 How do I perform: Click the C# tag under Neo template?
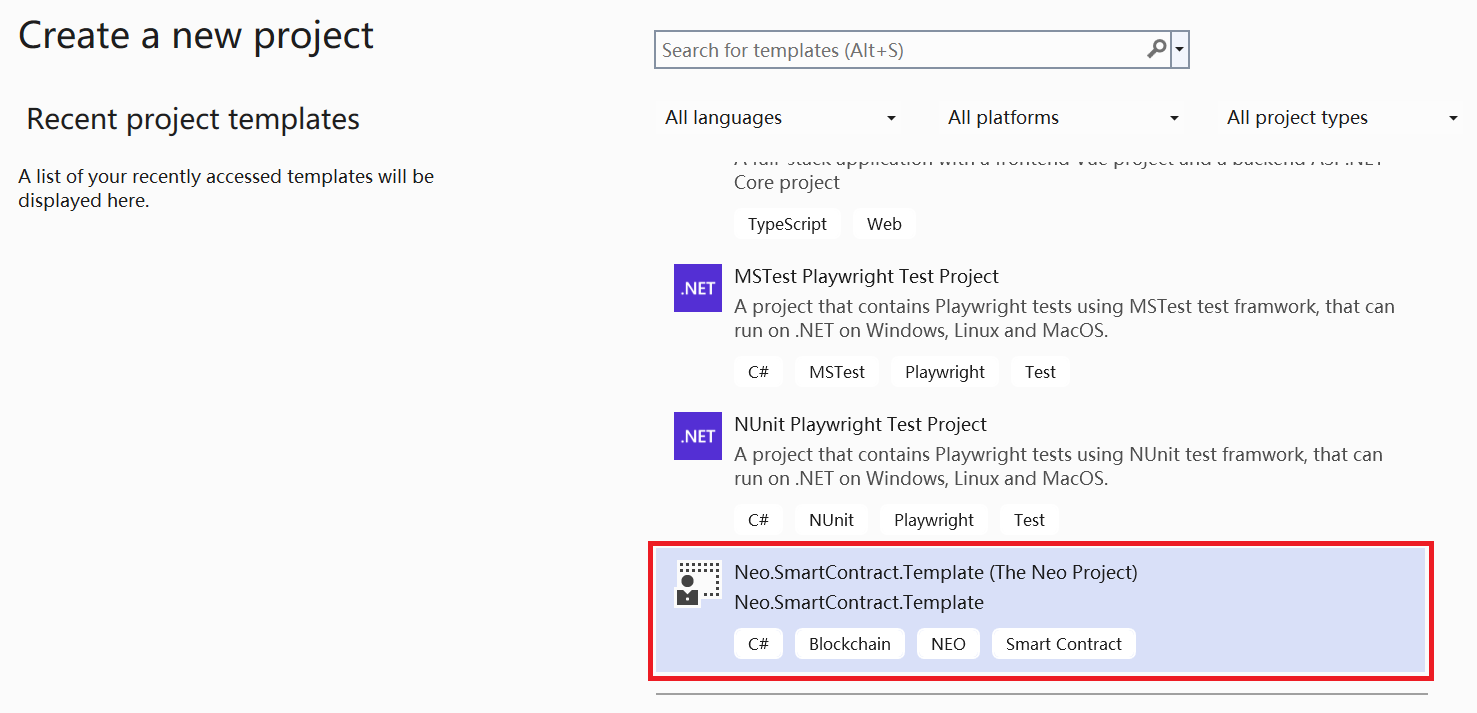point(758,644)
